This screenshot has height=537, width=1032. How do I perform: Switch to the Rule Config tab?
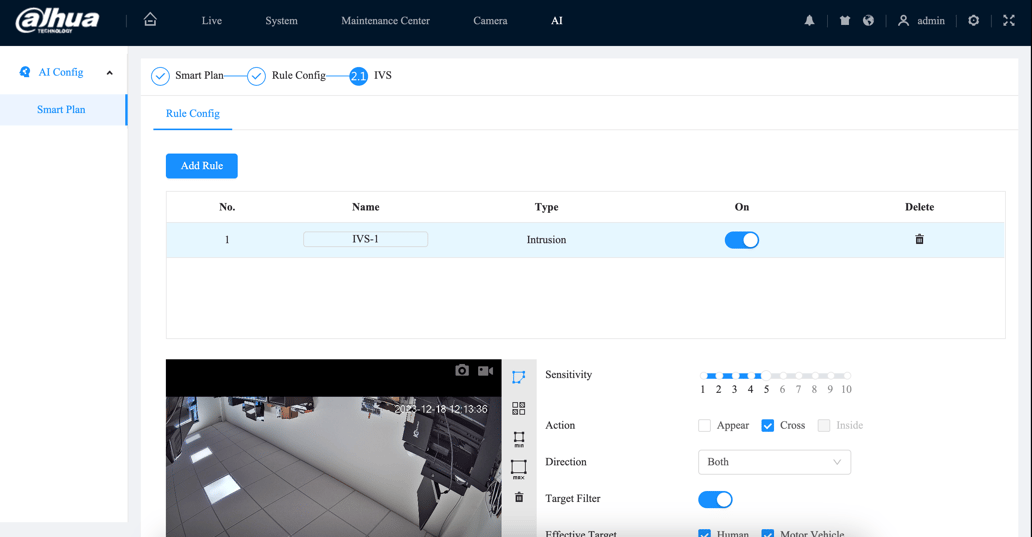pyautogui.click(x=193, y=114)
